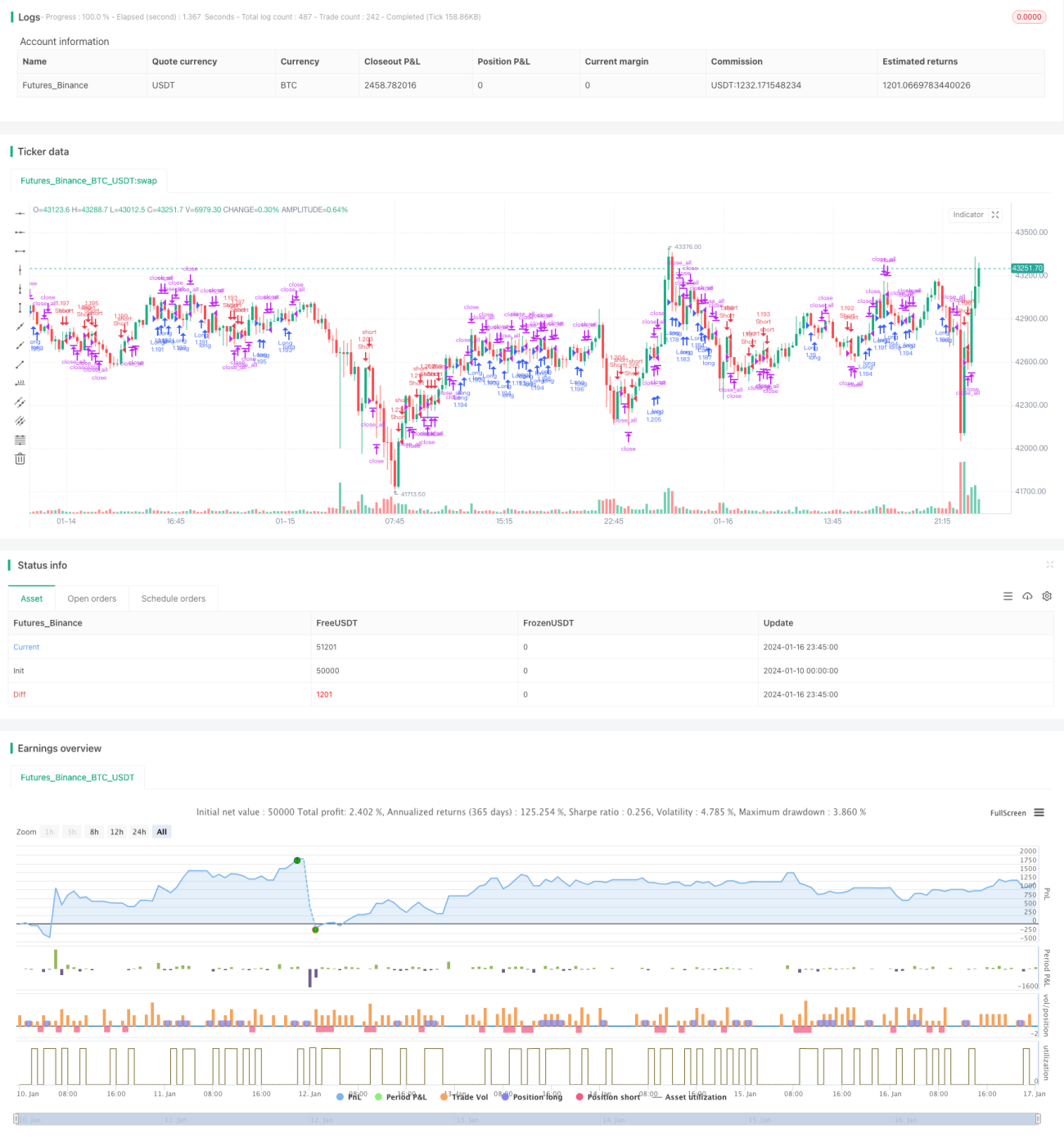Open the earnings chart hamburger menu

[1039, 812]
